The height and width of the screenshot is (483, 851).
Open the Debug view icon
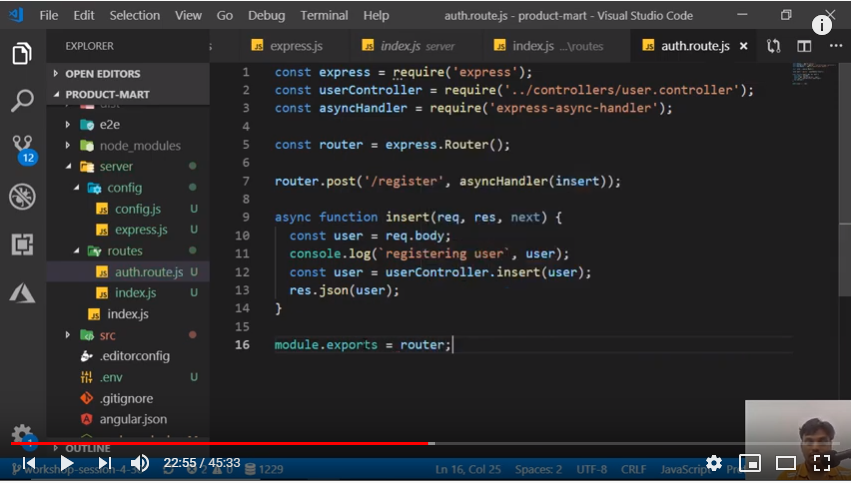(22, 197)
